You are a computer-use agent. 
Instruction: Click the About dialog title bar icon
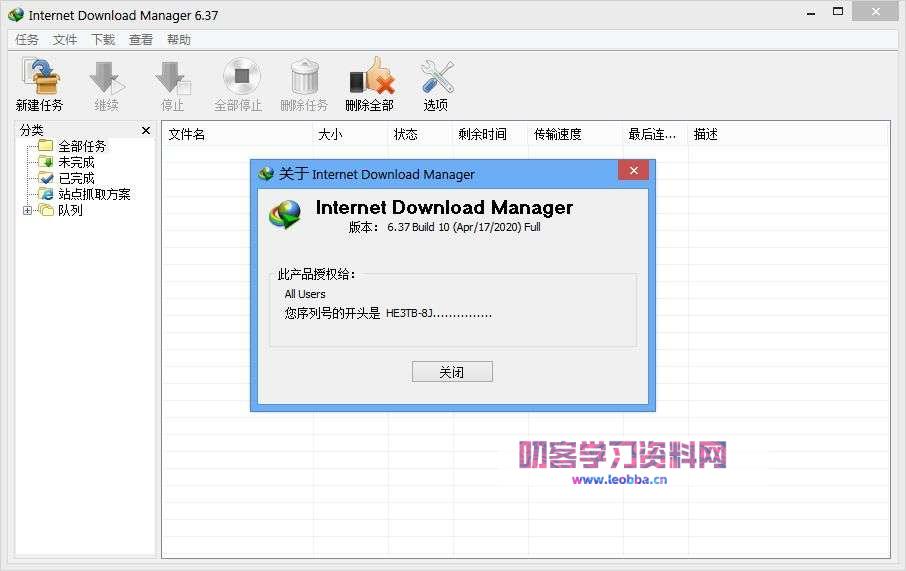(x=266, y=173)
